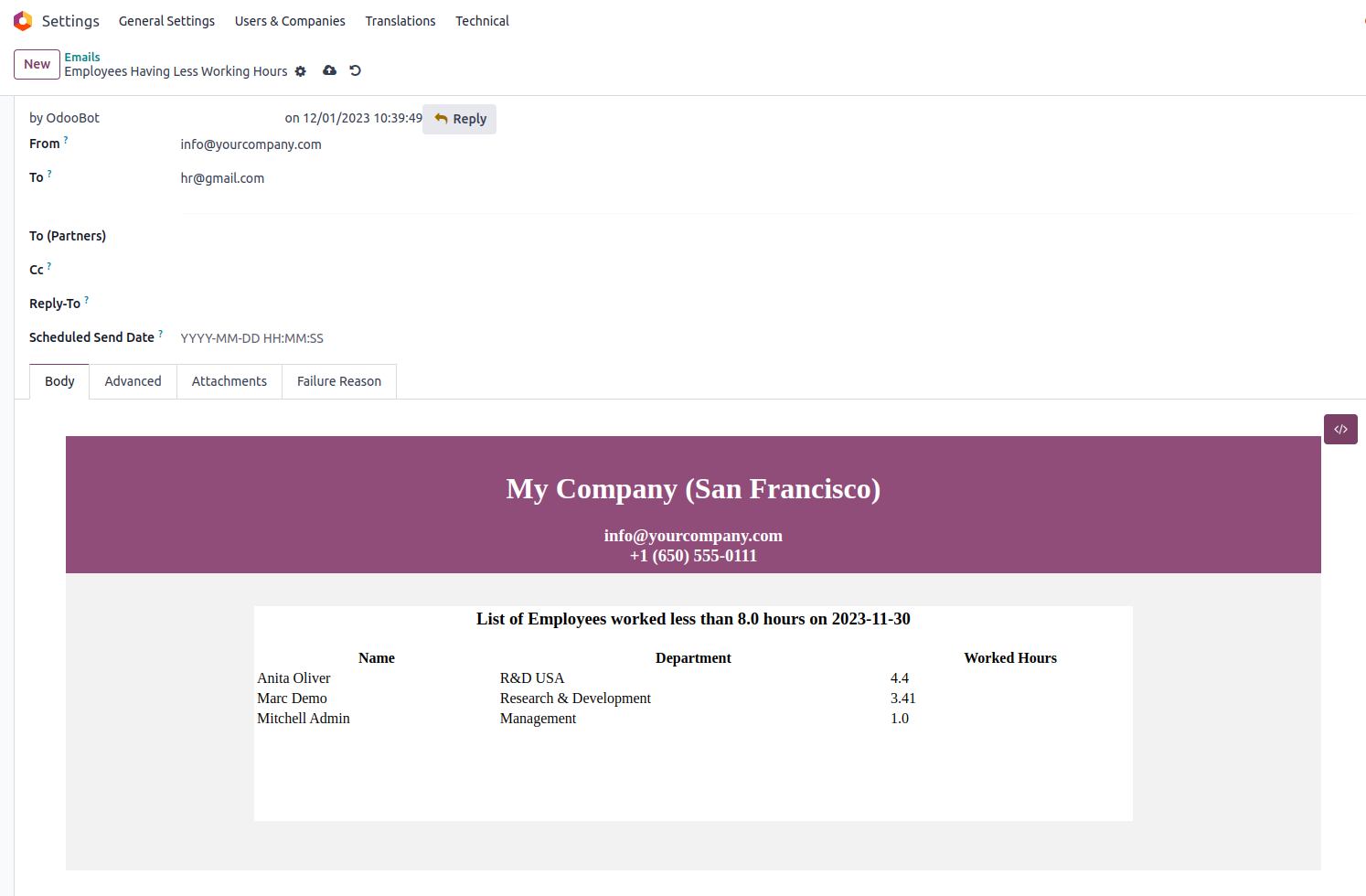Click the Cc help question mark
This screenshot has width=1366, height=896.
(49, 266)
